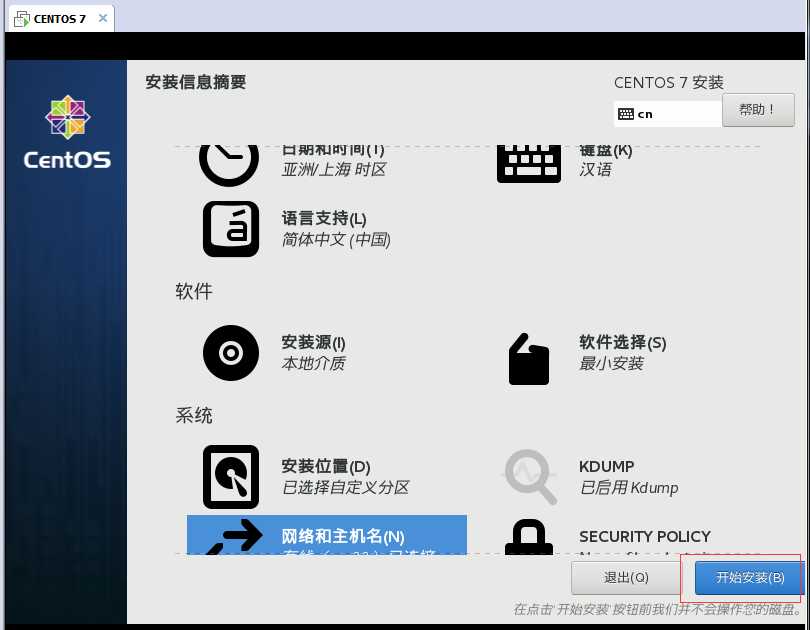Click 已启用 Kdump status text
The image size is (810, 630).
[x=629, y=487]
